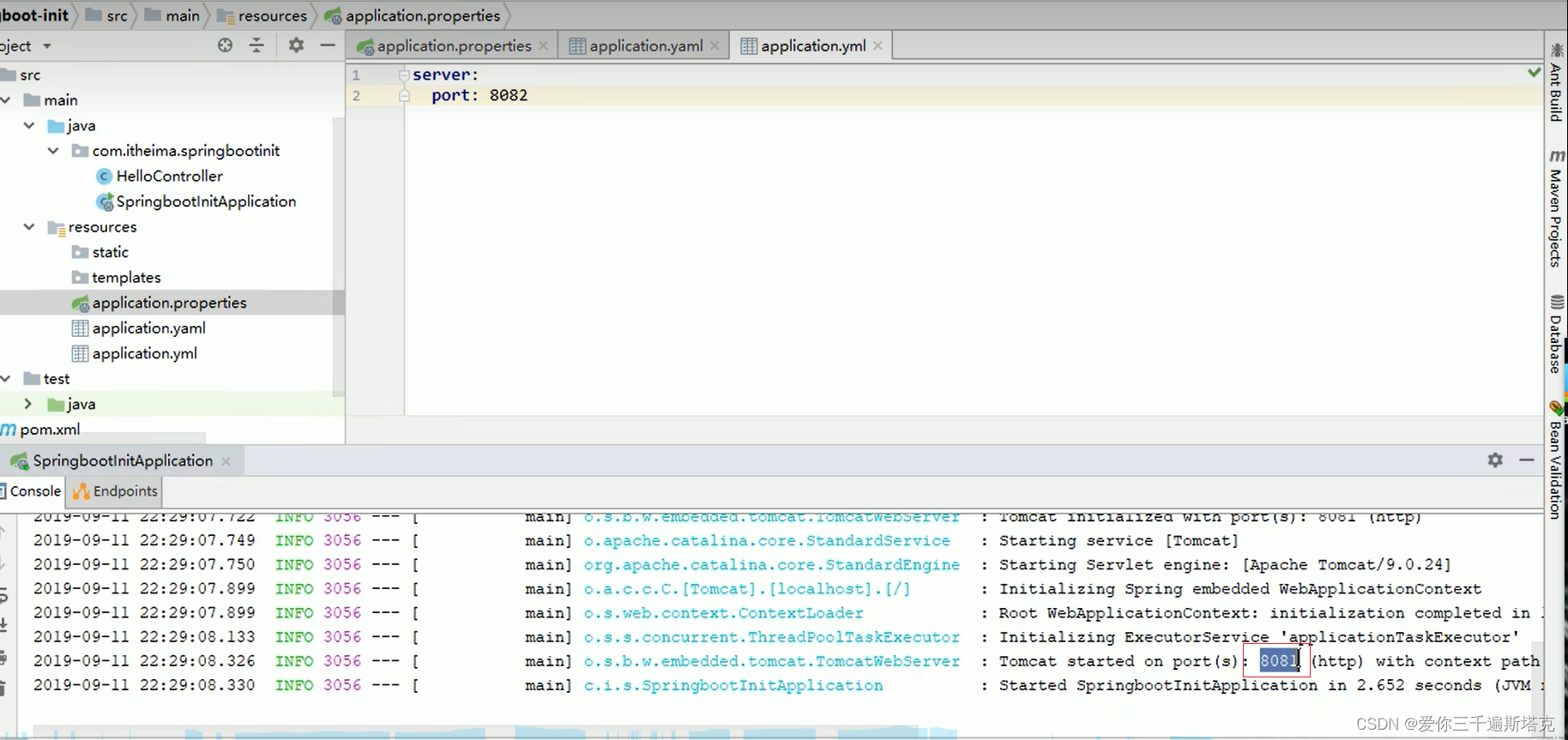Minimize the run tool window
Screen dimensions: 1568x740
pyautogui.click(x=1527, y=460)
